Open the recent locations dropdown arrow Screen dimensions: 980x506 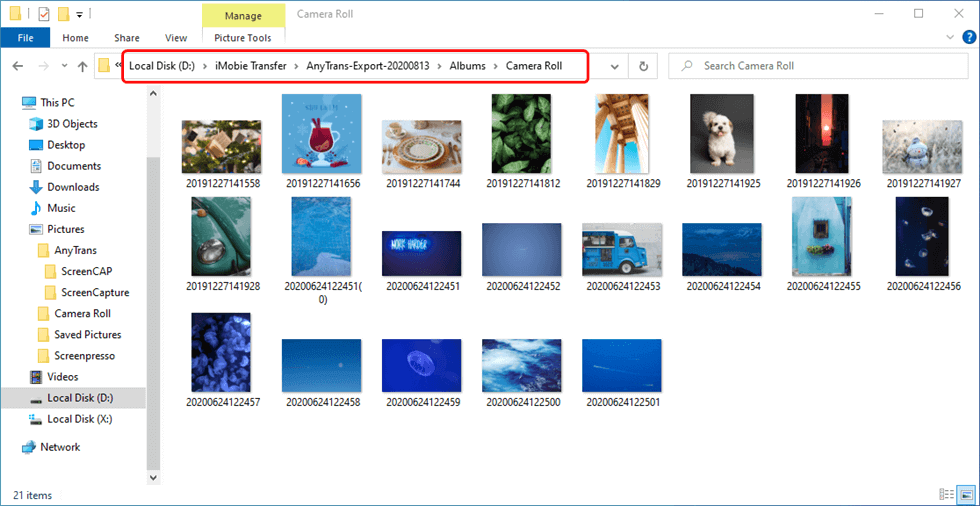pyautogui.click(x=63, y=67)
